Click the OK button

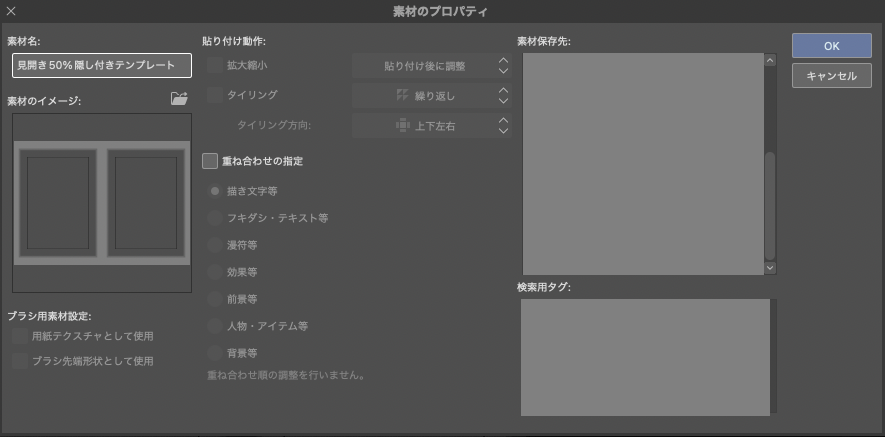point(831,46)
